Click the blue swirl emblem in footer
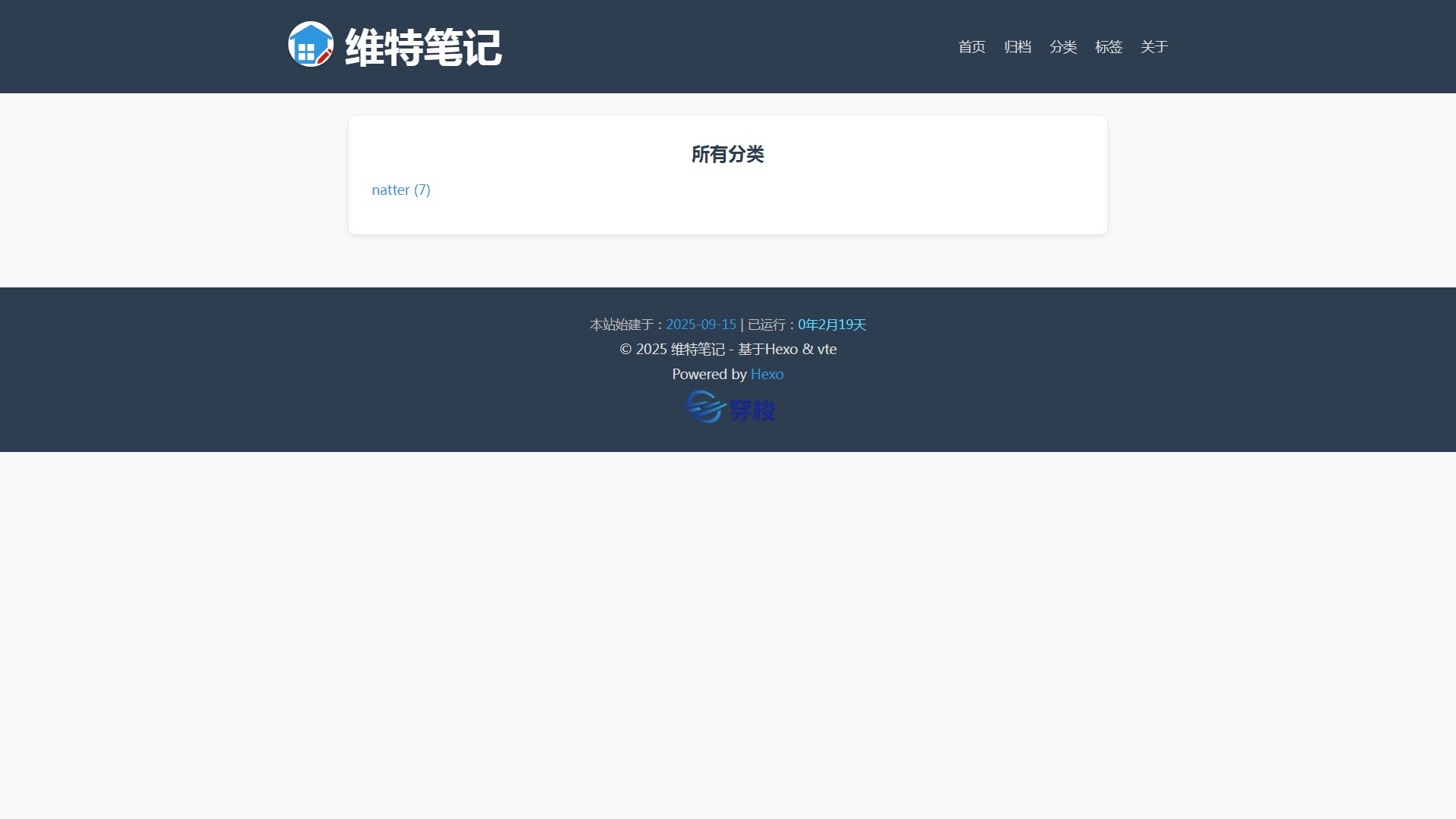1456x819 pixels. click(704, 407)
